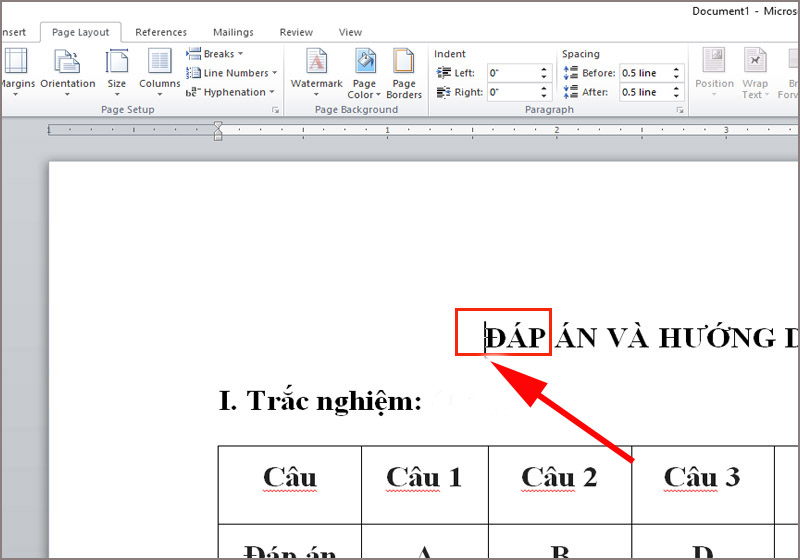Click the Breaks icon

(193, 54)
